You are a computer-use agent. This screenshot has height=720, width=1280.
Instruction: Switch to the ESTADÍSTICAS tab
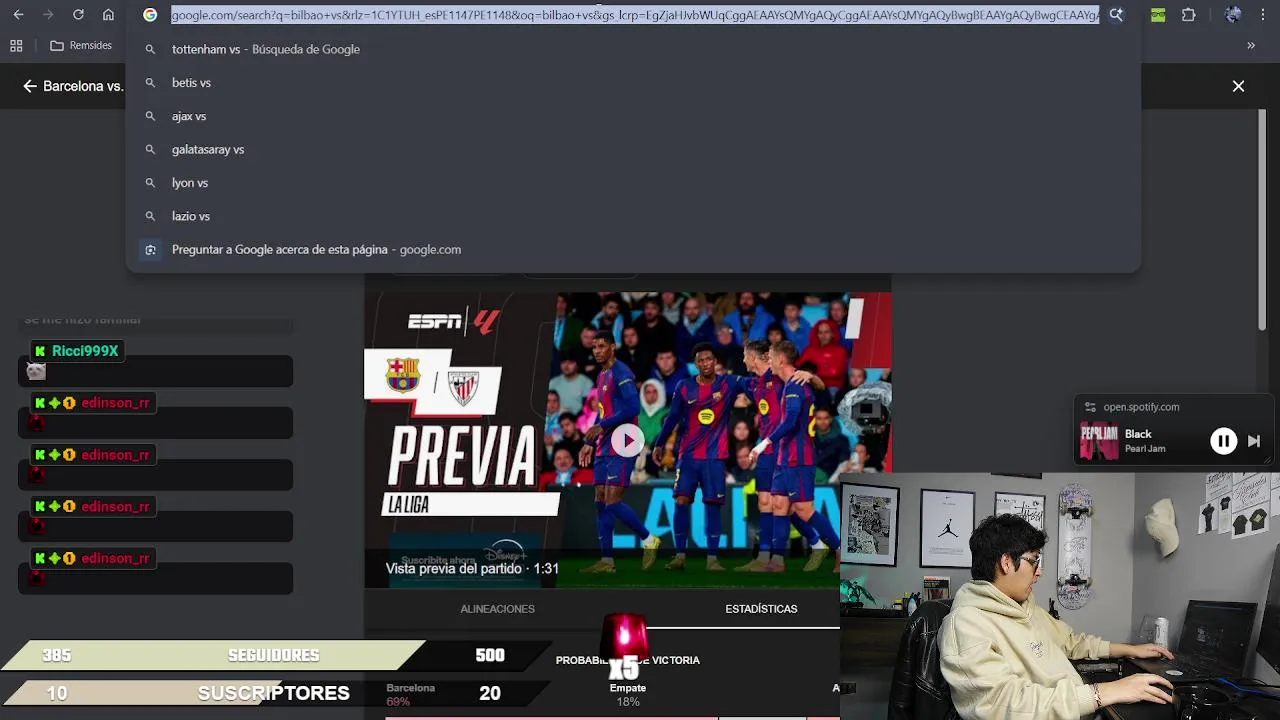coord(761,609)
